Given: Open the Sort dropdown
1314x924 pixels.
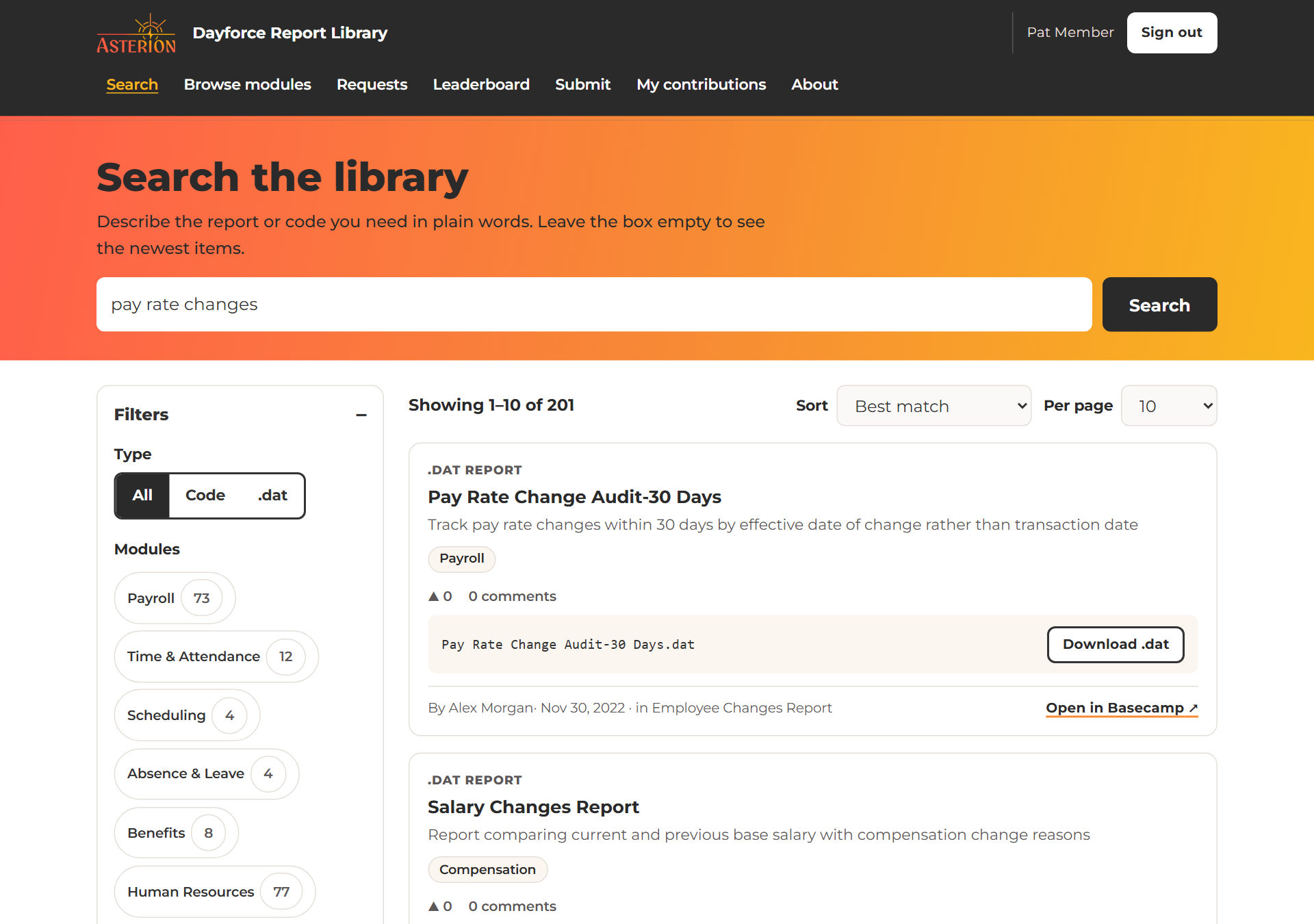Looking at the screenshot, I should tap(933, 406).
